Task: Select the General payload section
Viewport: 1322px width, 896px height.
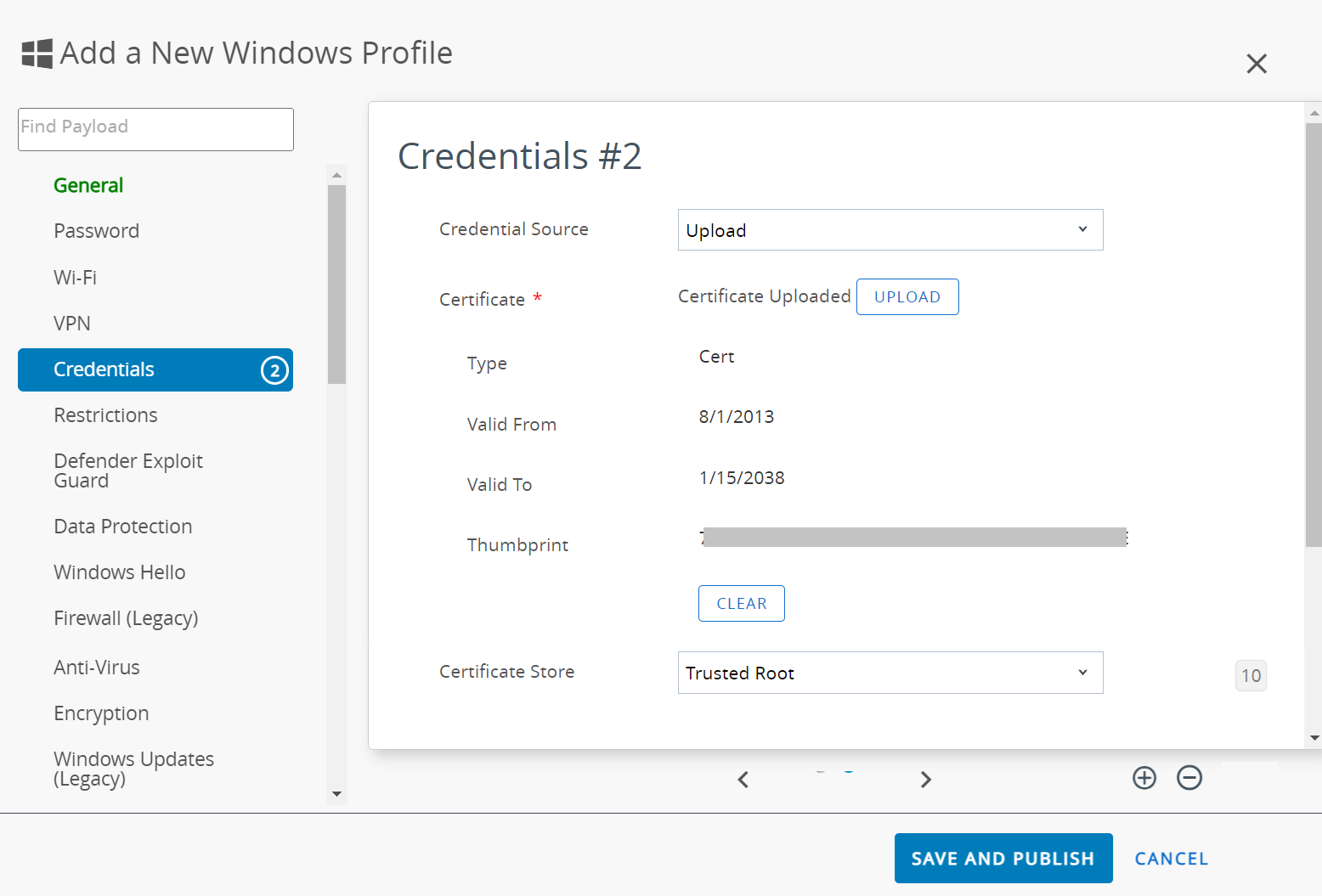Action: click(x=88, y=185)
